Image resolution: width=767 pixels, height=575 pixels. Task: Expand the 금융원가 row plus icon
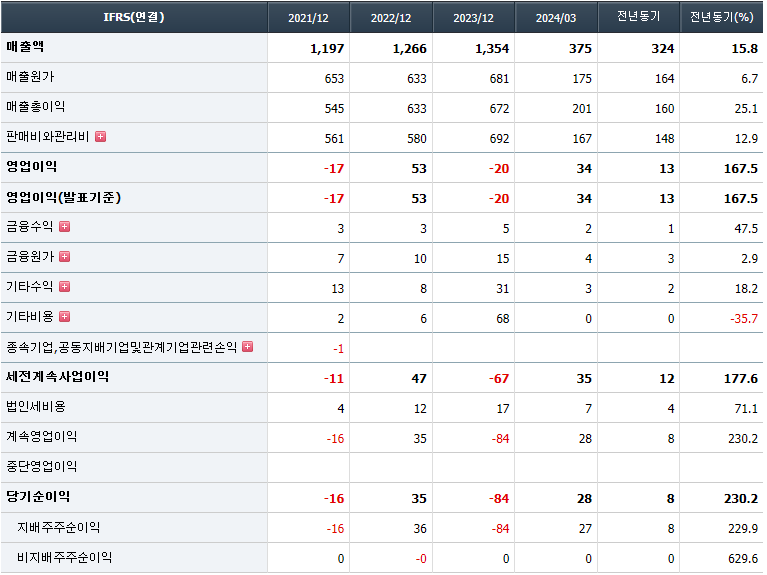click(x=65, y=256)
